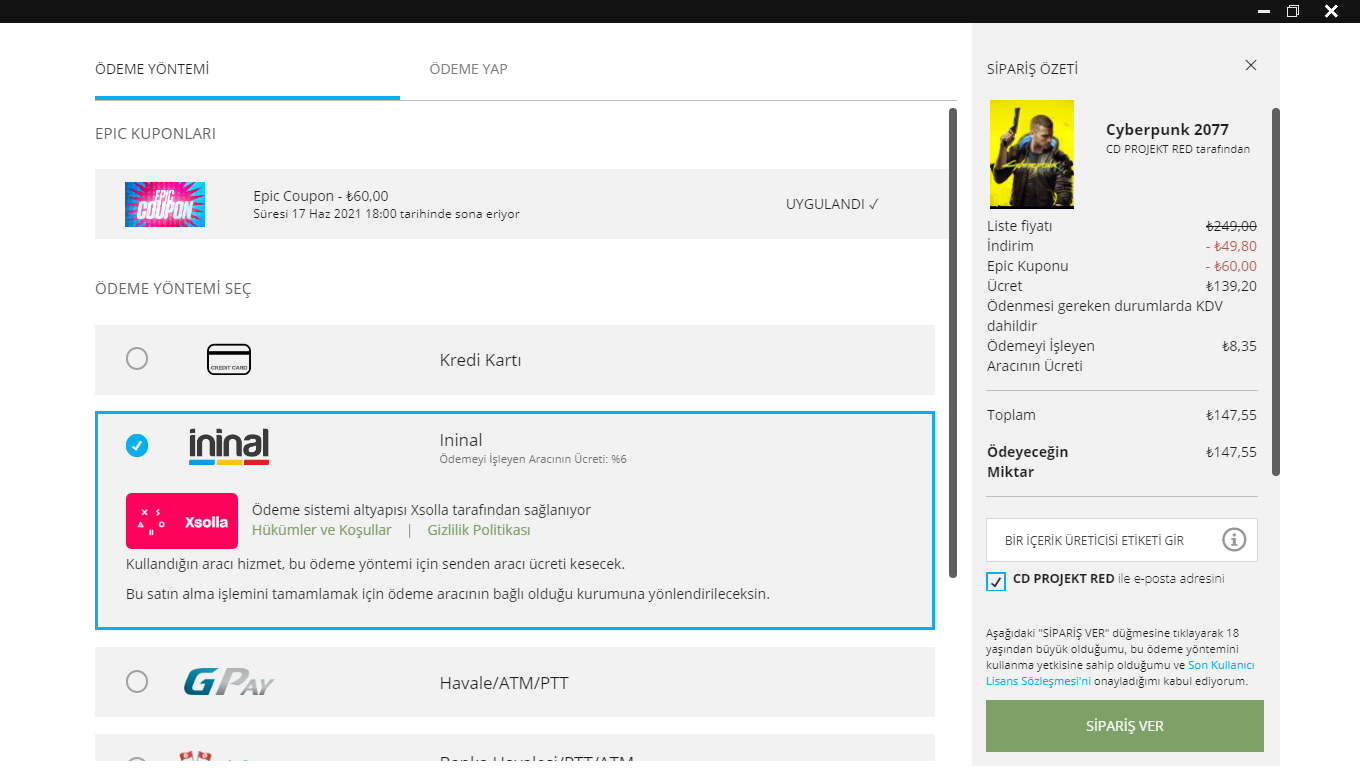This screenshot has width=1360, height=768.
Task: Select the Ininal payment radio button
Action: 137,445
